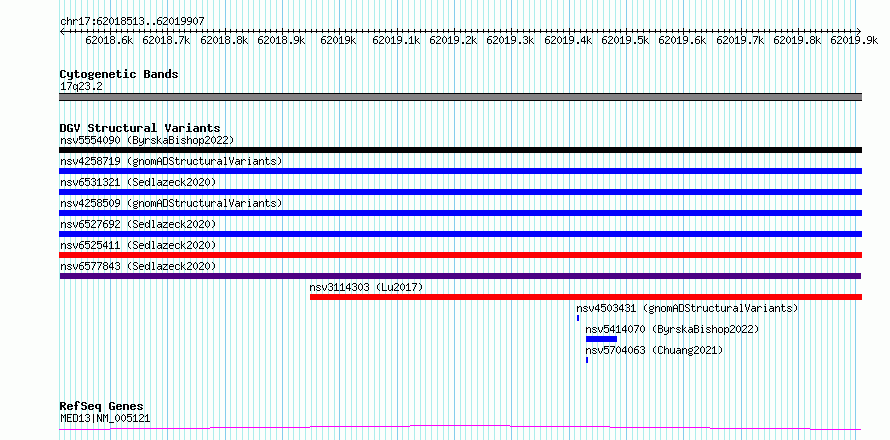The image size is (890, 440).
Task: Click the 62018.6k ruler tick label
Action: point(110,40)
